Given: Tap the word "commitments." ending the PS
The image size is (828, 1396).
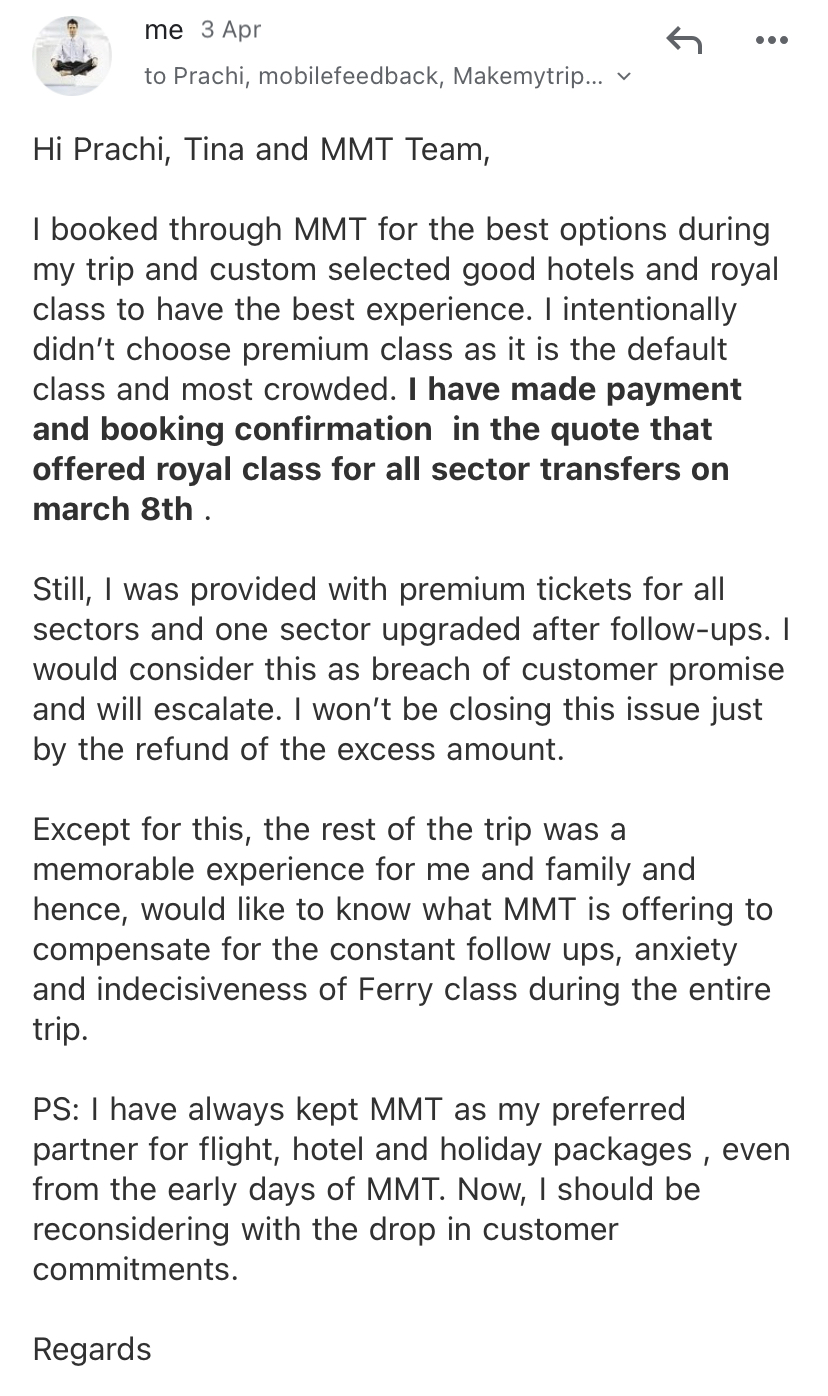Looking at the screenshot, I should tap(136, 1269).
